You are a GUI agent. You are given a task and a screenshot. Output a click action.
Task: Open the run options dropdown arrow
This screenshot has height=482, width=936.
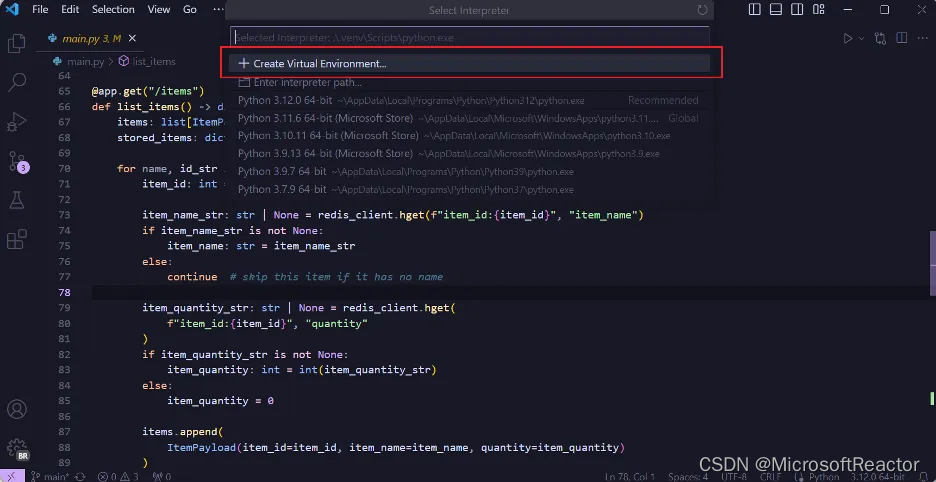coord(861,38)
